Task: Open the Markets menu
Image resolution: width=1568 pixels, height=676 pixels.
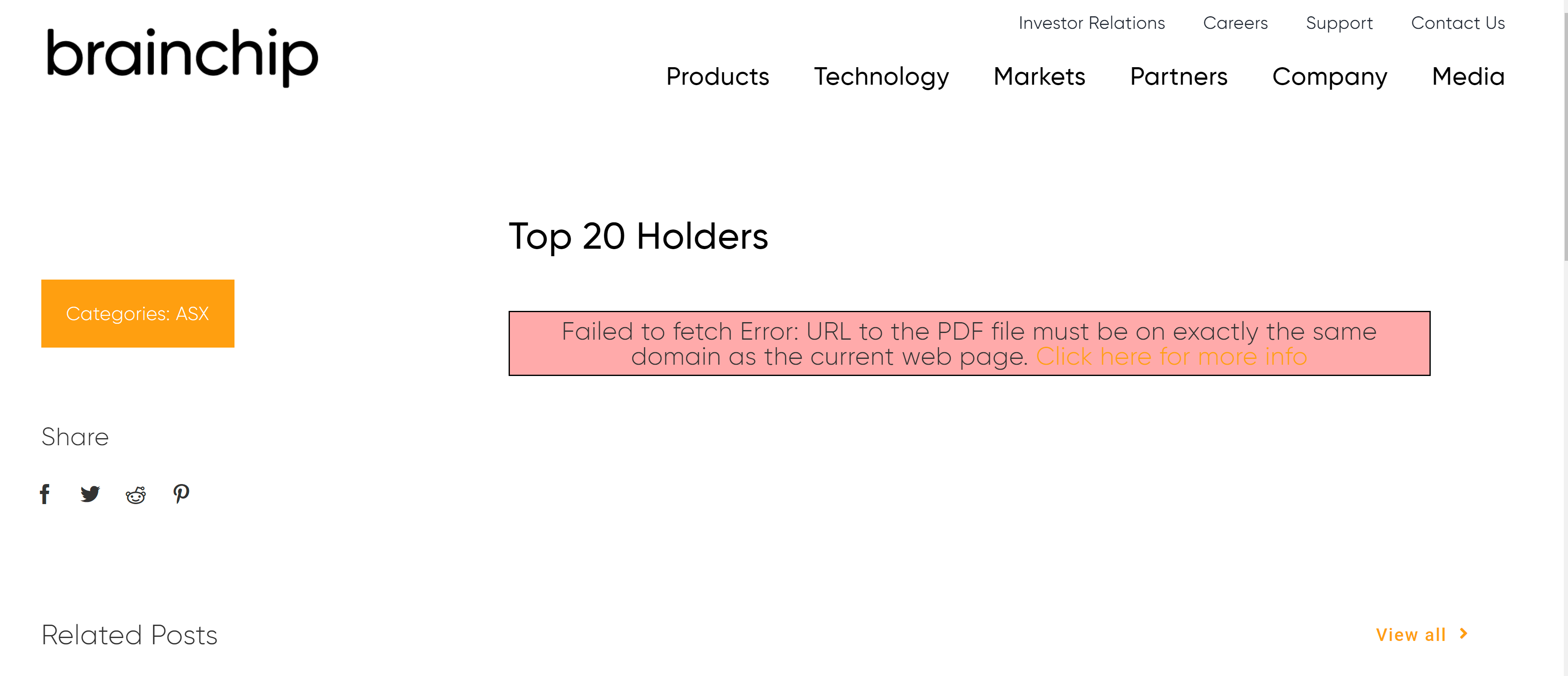Action: [1039, 77]
